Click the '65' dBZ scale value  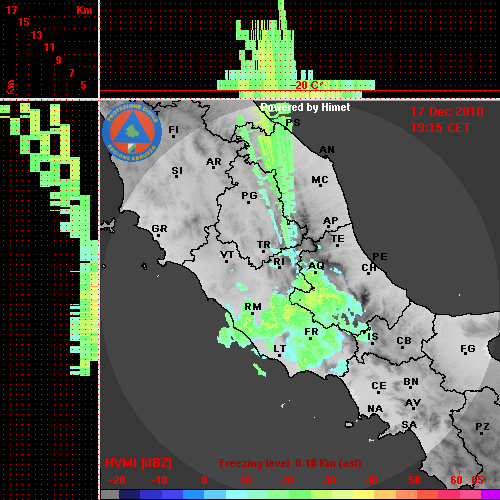[x=477, y=480]
